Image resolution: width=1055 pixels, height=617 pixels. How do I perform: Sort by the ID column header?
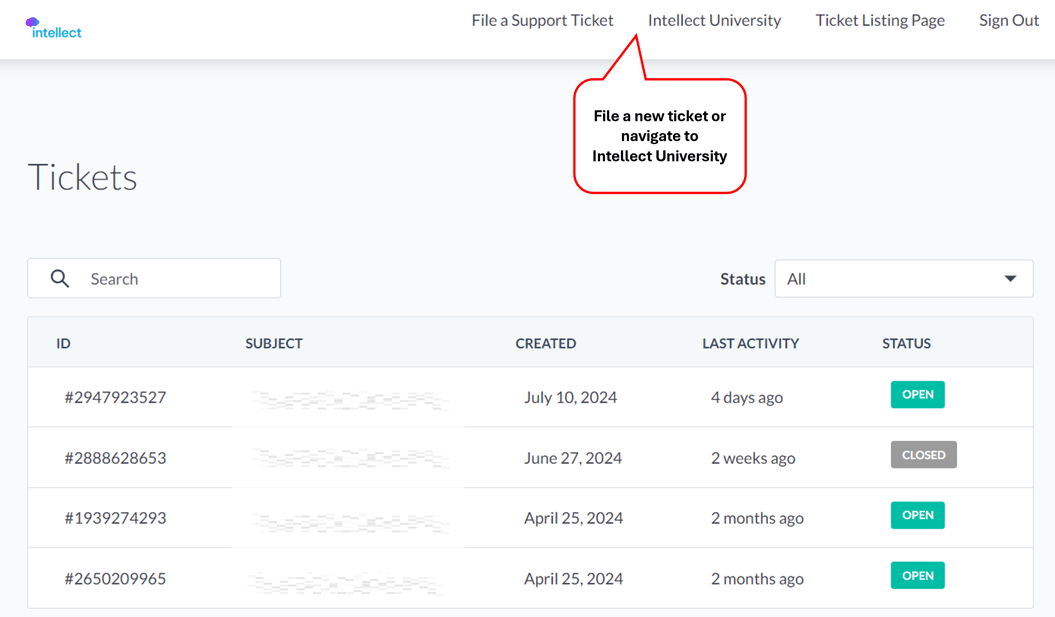tap(63, 343)
